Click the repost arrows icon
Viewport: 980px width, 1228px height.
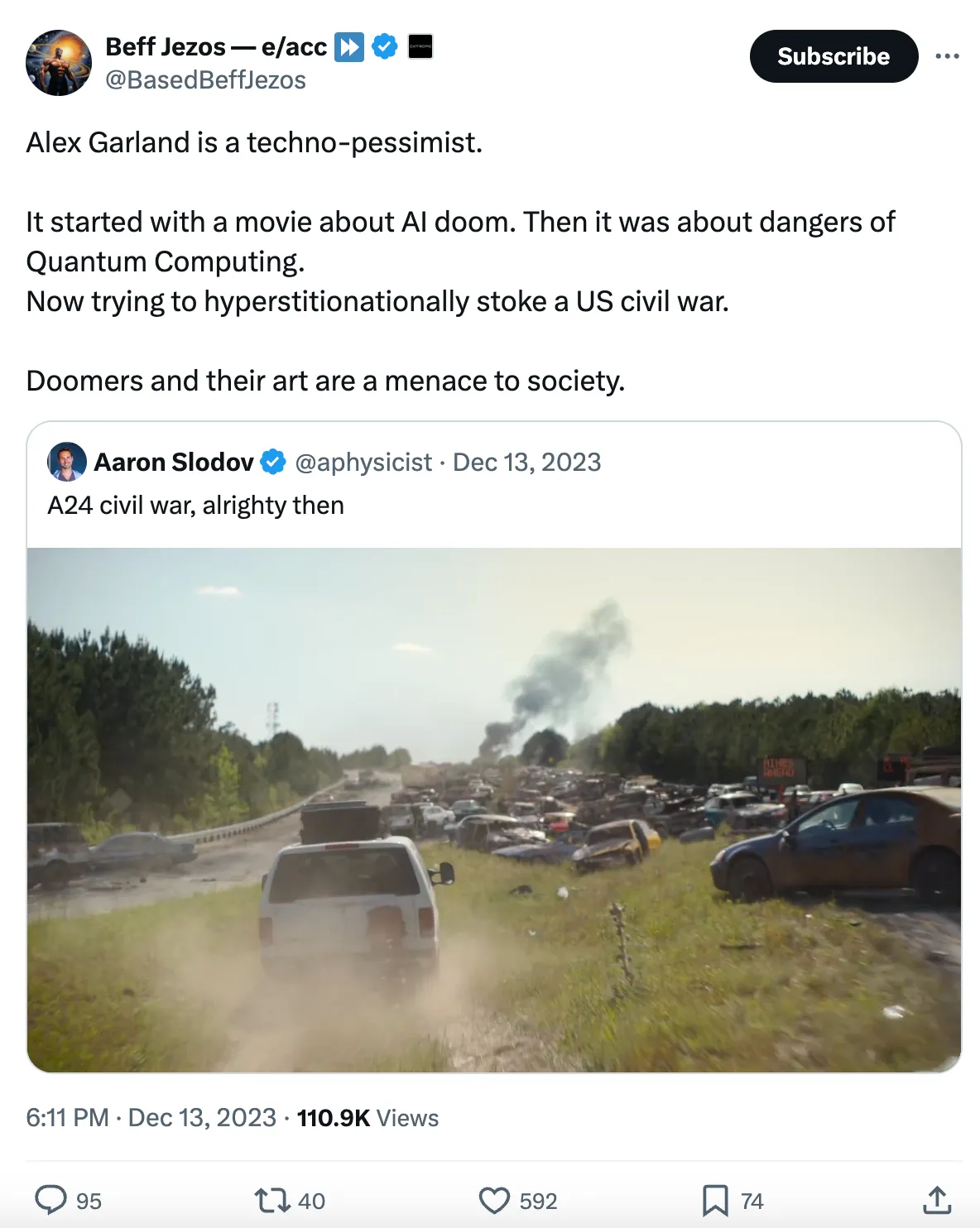point(271,1200)
